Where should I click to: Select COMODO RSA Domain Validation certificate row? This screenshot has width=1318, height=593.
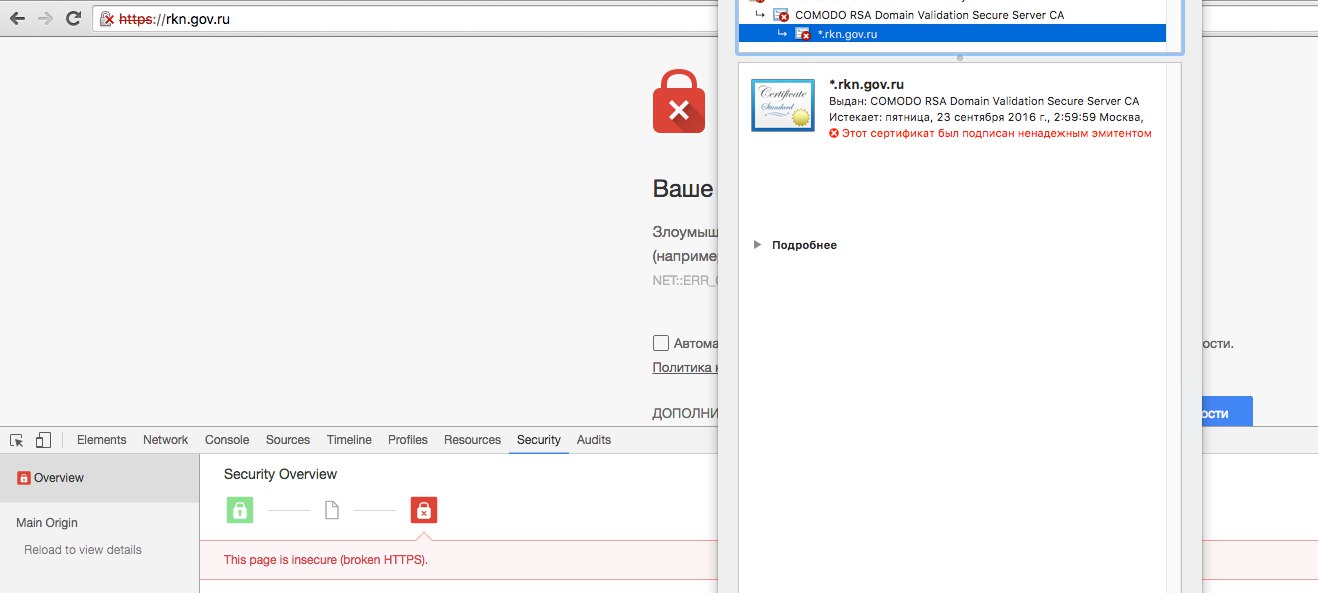point(952,15)
